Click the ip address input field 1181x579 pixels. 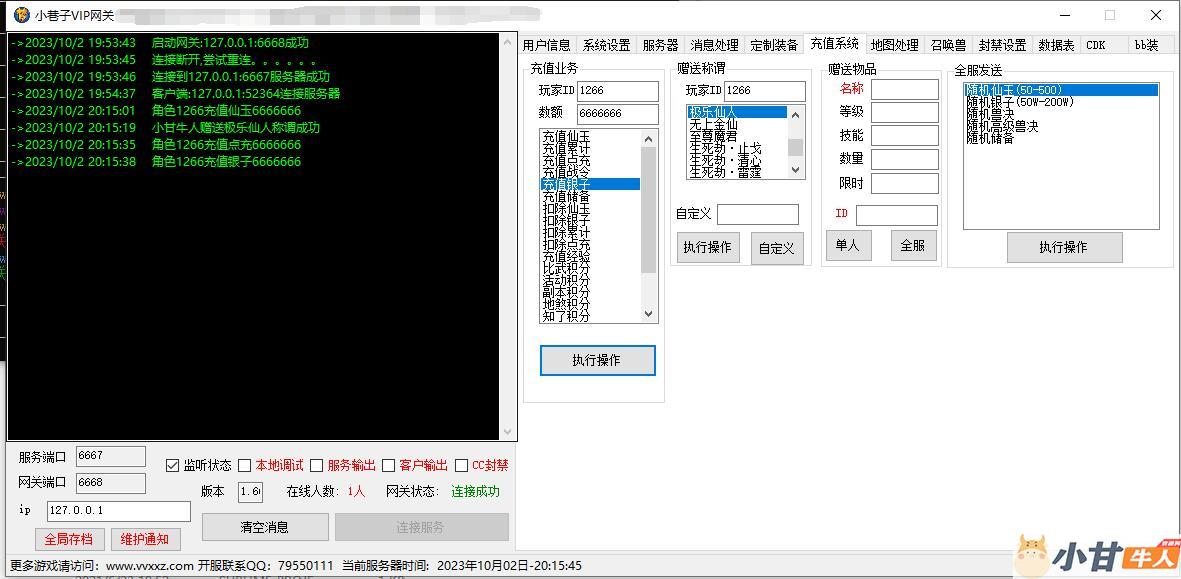point(118,511)
